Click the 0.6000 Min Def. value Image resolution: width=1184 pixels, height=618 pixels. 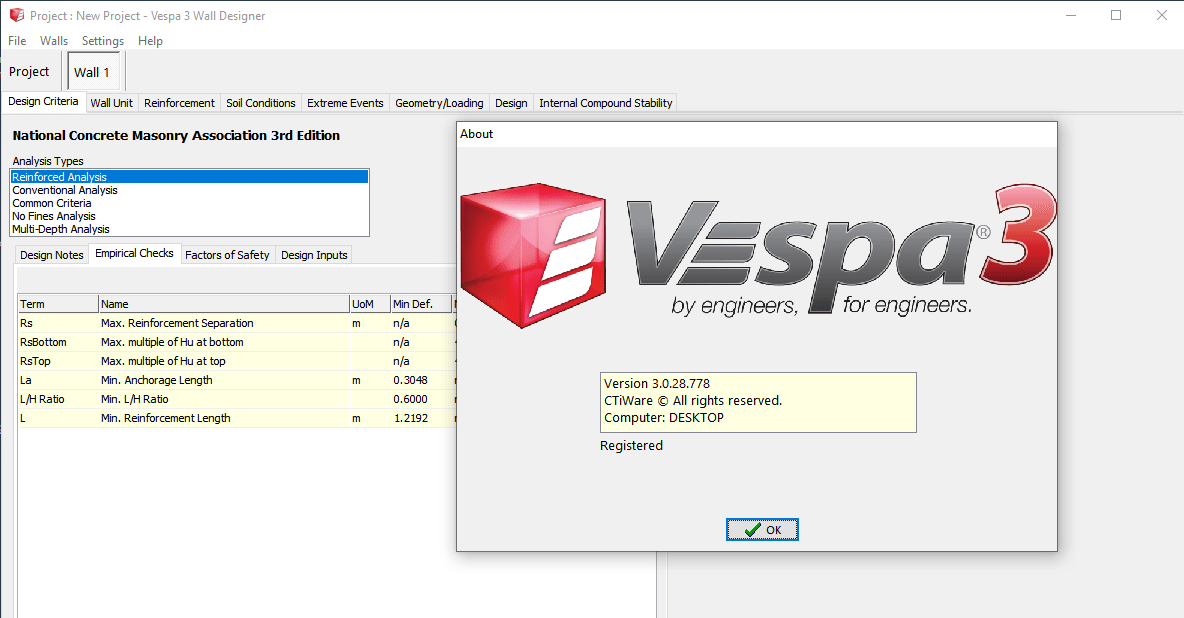coord(410,399)
